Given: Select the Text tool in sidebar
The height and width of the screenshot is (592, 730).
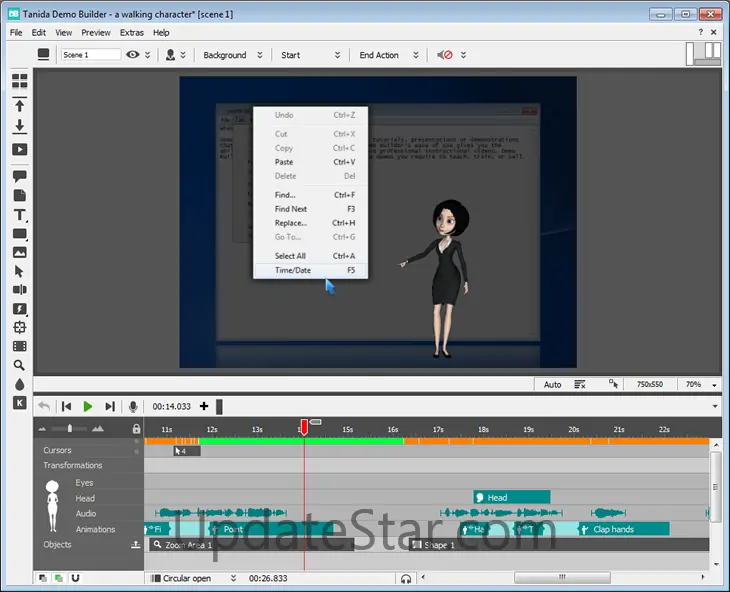Looking at the screenshot, I should [x=19, y=215].
